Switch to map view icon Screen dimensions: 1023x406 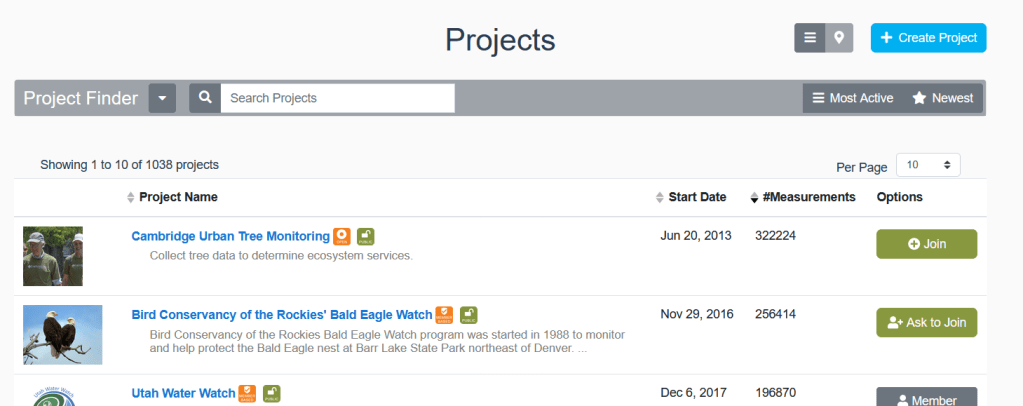[839, 38]
